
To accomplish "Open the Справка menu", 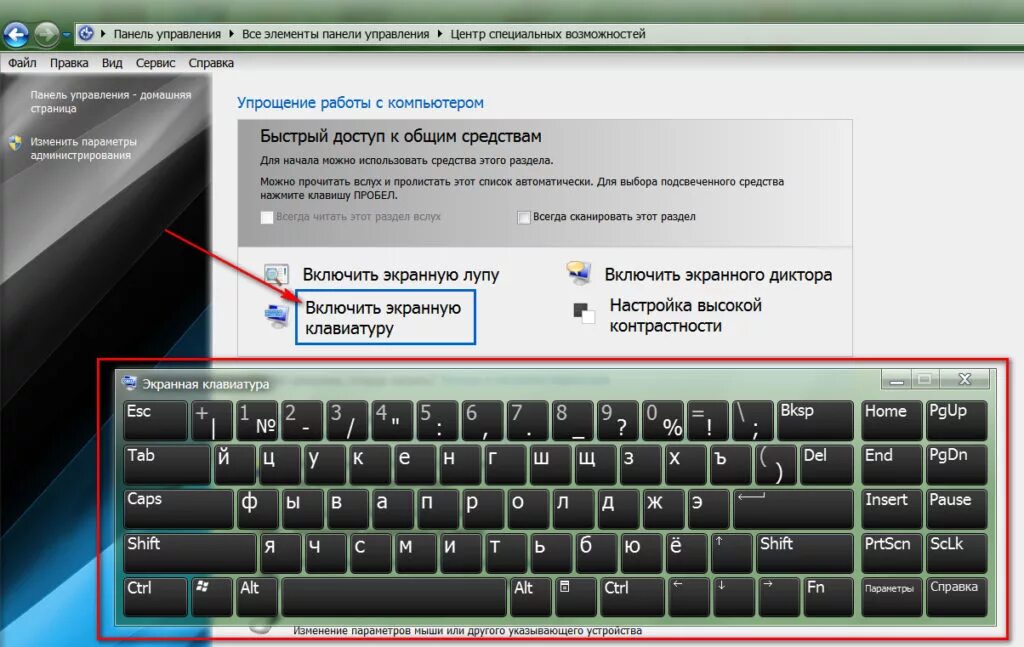I will pyautogui.click(x=211, y=63).
